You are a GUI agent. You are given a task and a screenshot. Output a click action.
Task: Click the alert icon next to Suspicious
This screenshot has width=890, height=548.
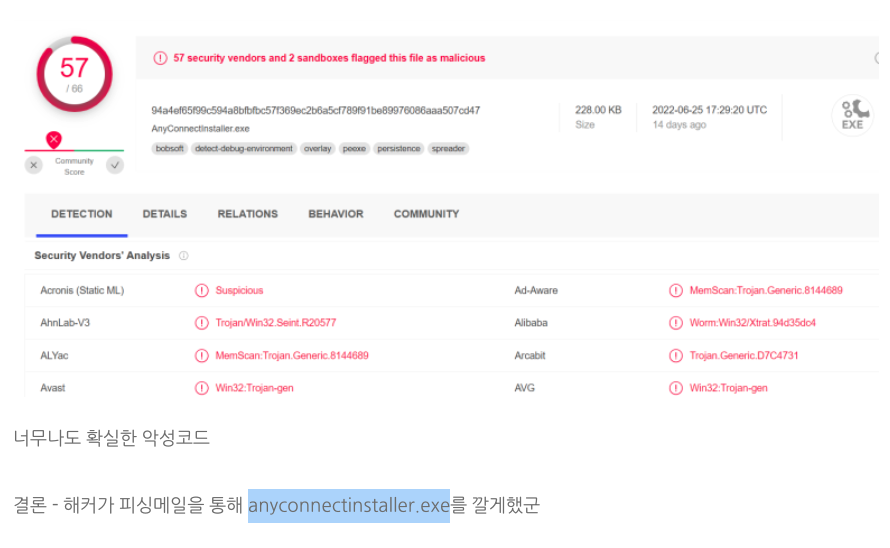pos(201,291)
